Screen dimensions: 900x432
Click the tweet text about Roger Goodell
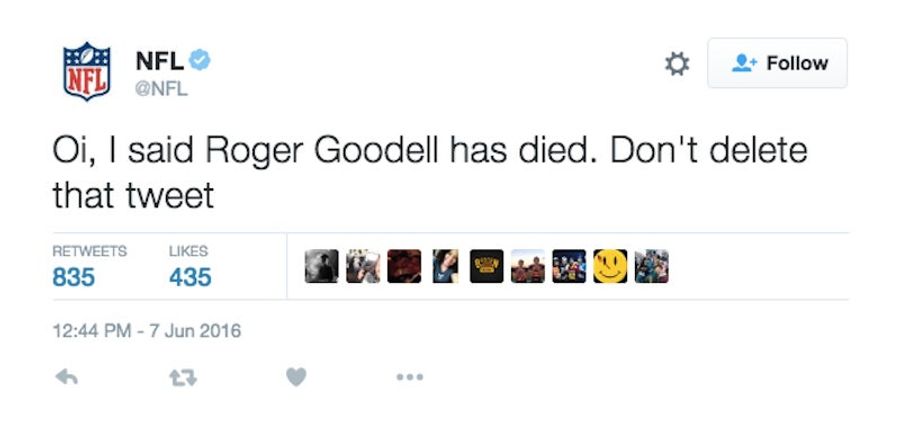[x=430, y=173]
